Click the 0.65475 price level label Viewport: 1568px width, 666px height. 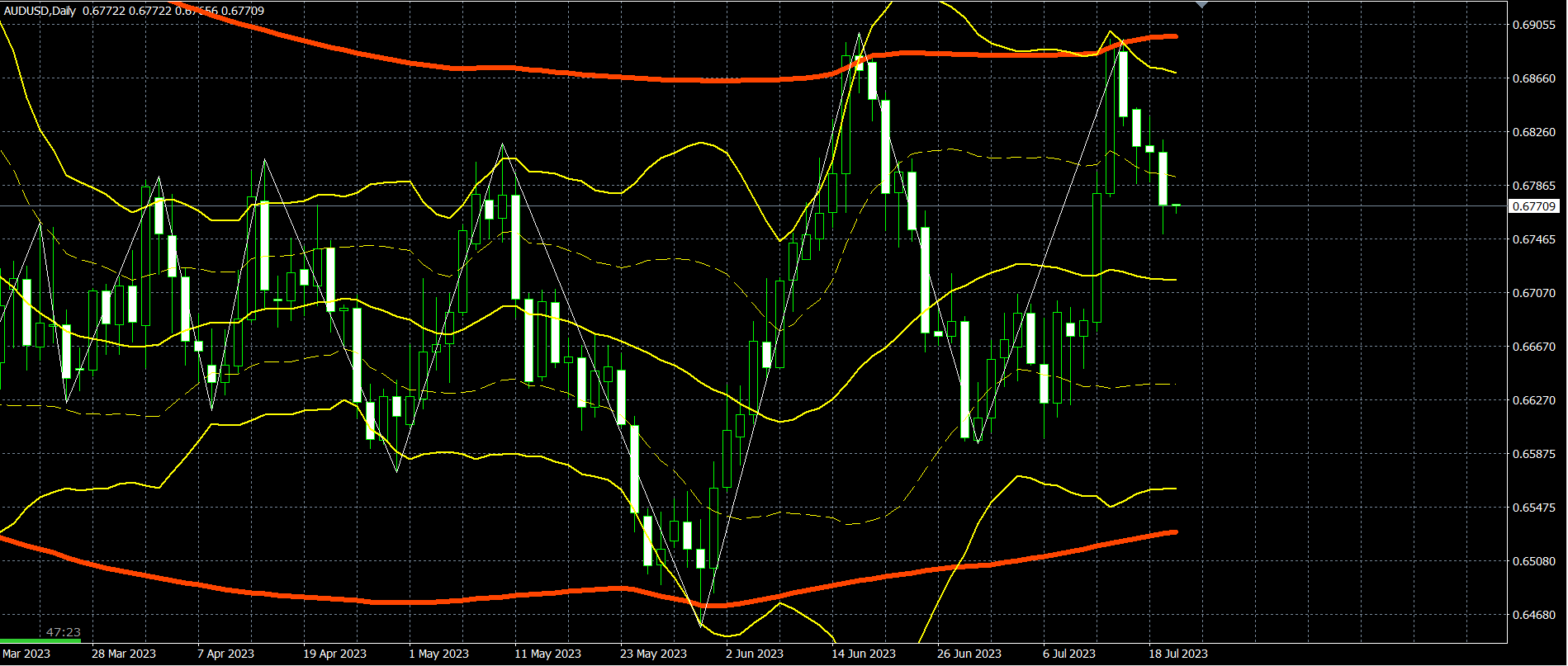click(x=1534, y=508)
